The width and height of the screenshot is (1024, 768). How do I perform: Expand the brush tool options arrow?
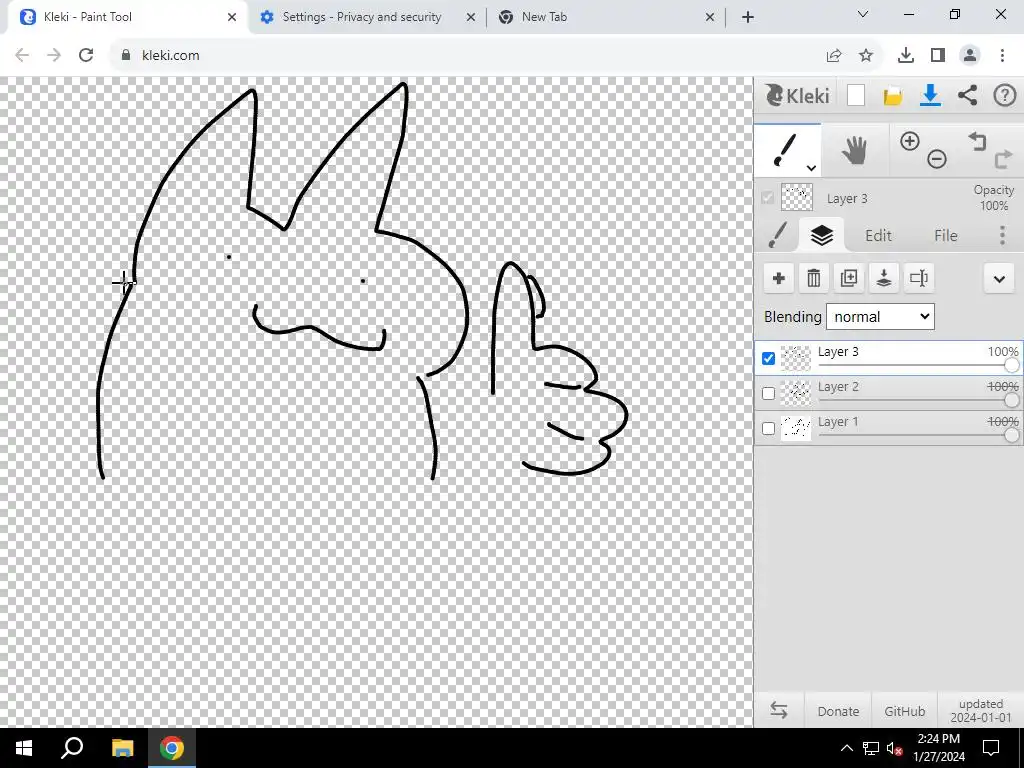click(x=811, y=168)
